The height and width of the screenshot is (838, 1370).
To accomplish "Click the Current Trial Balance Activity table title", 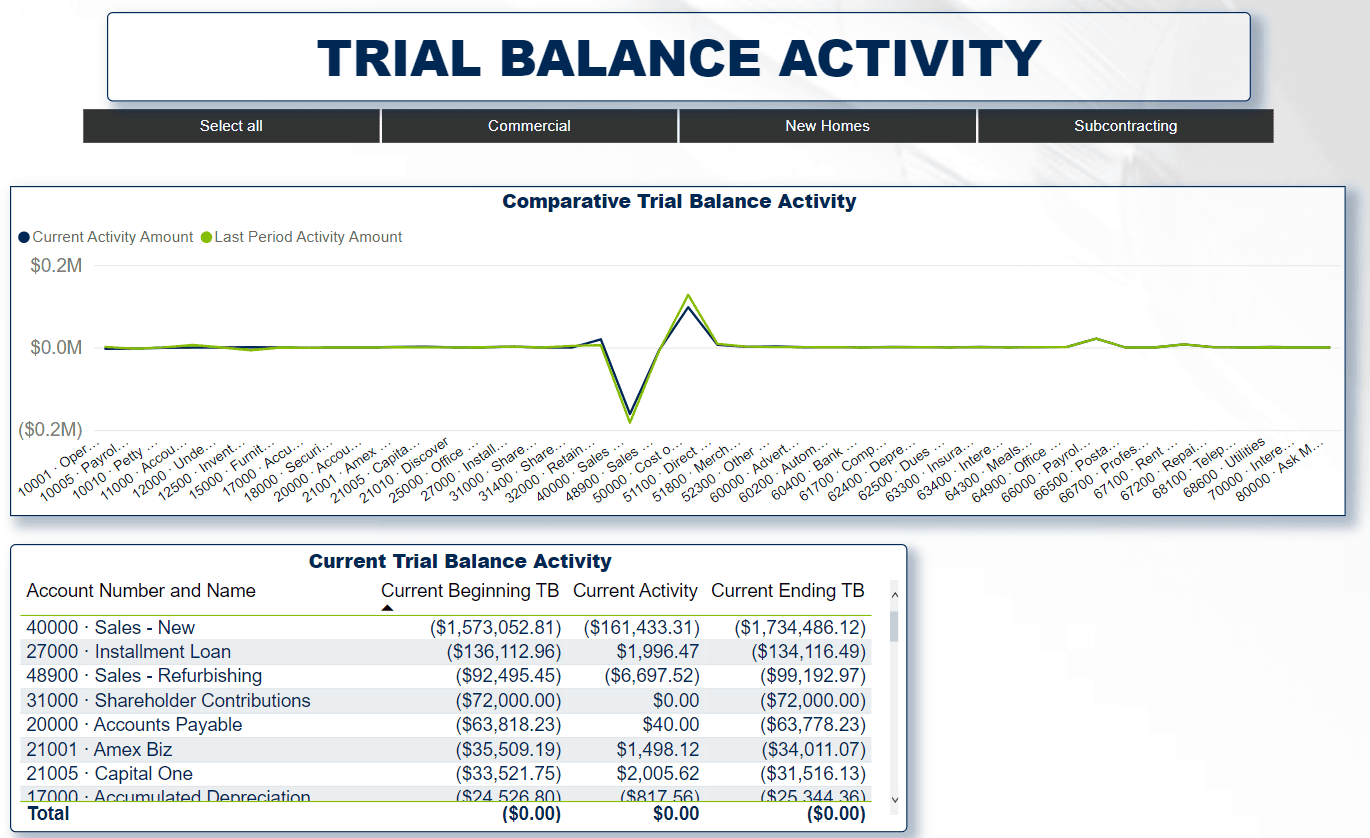I will 460,561.
